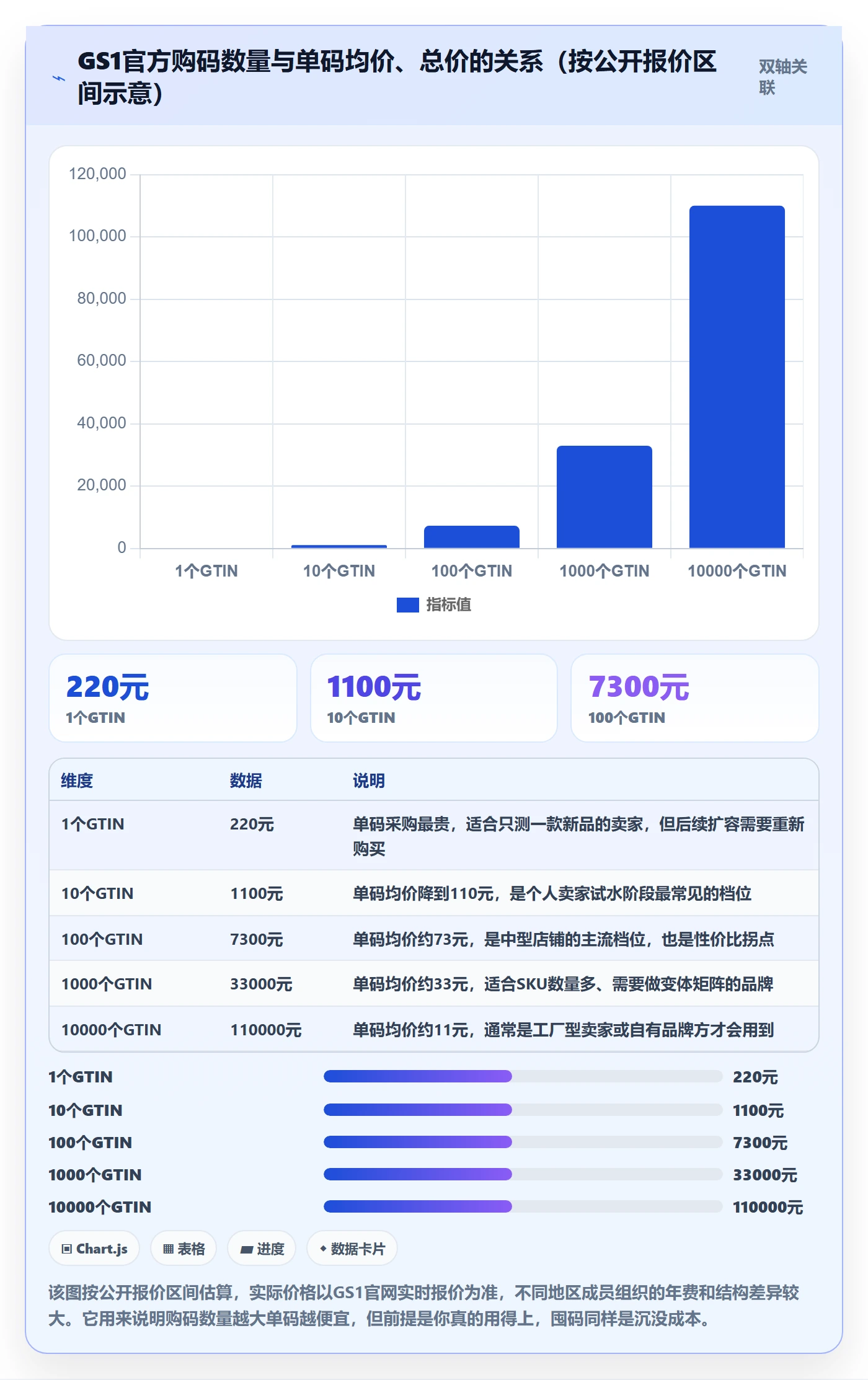This screenshot has height=1380, width=868.
Task: Click the 1100元 cell in table
Action: (257, 893)
